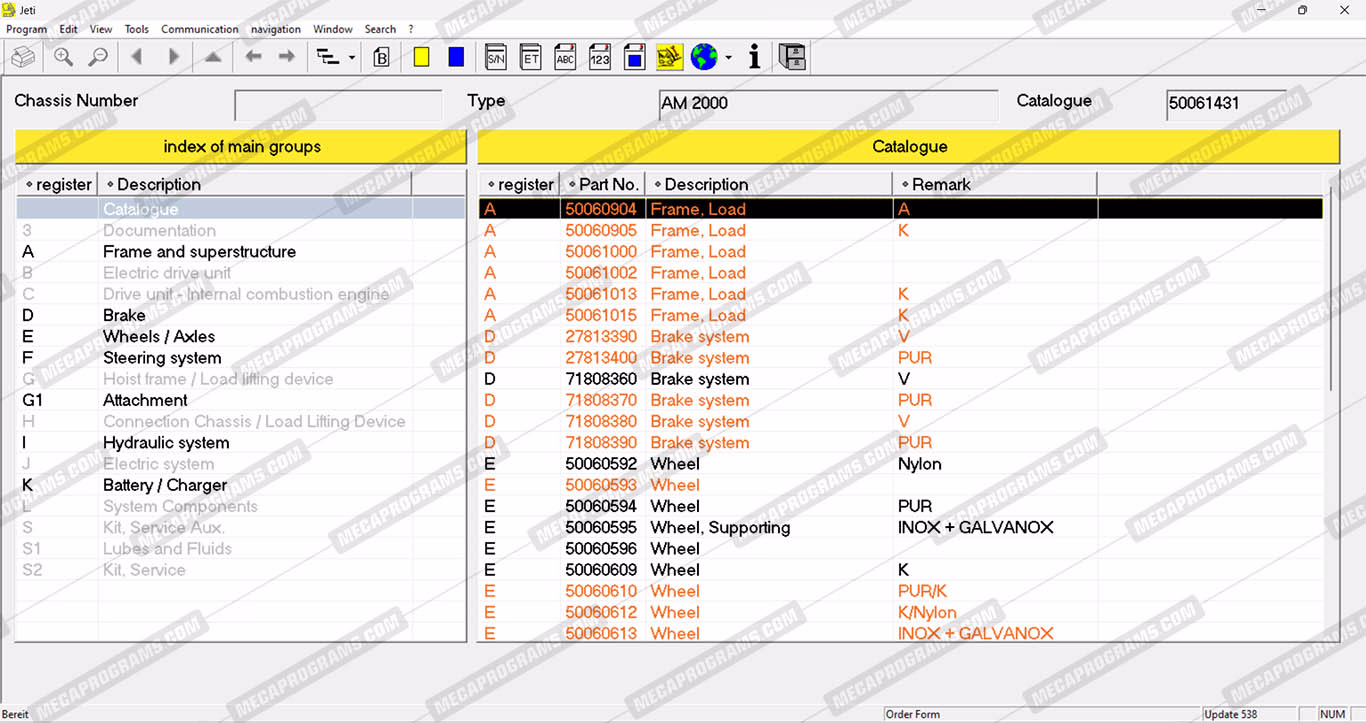Open the Tools menu
This screenshot has width=1366, height=723.
136,29
